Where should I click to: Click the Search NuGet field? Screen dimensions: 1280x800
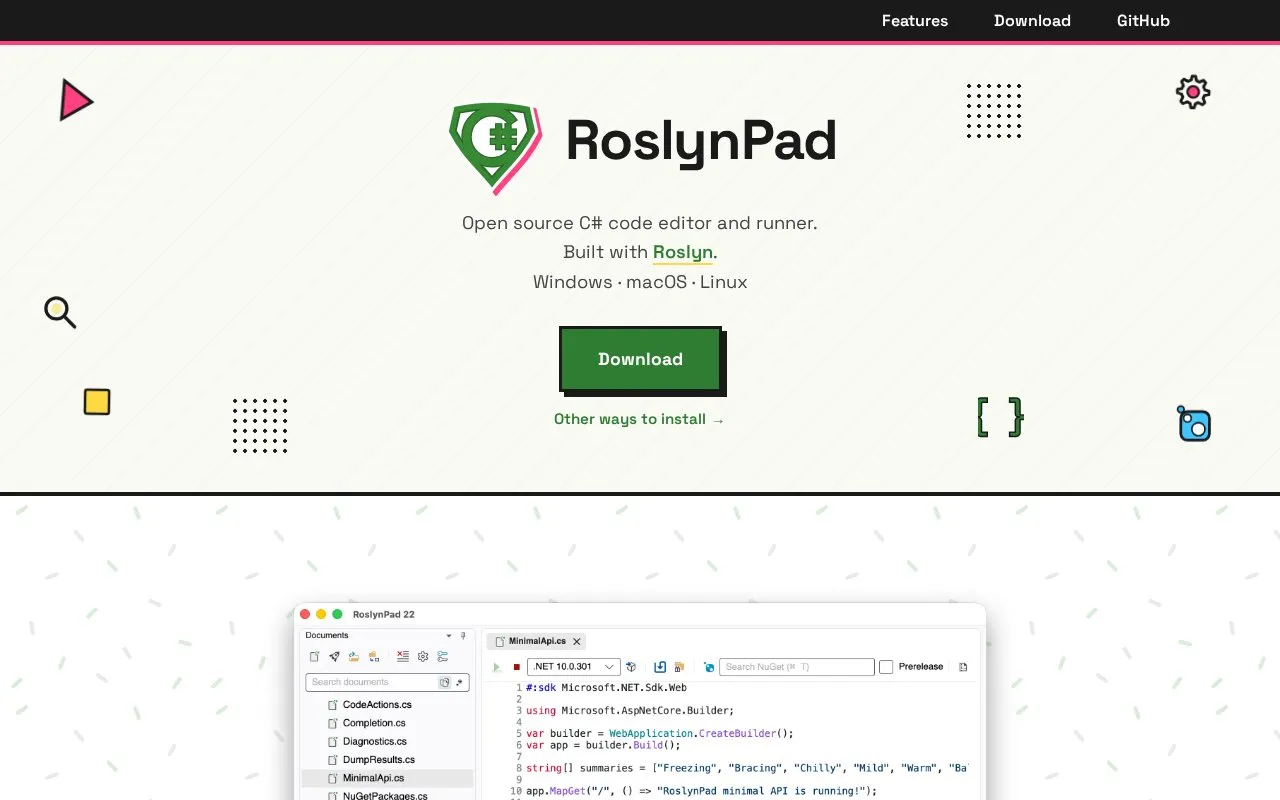tap(797, 667)
